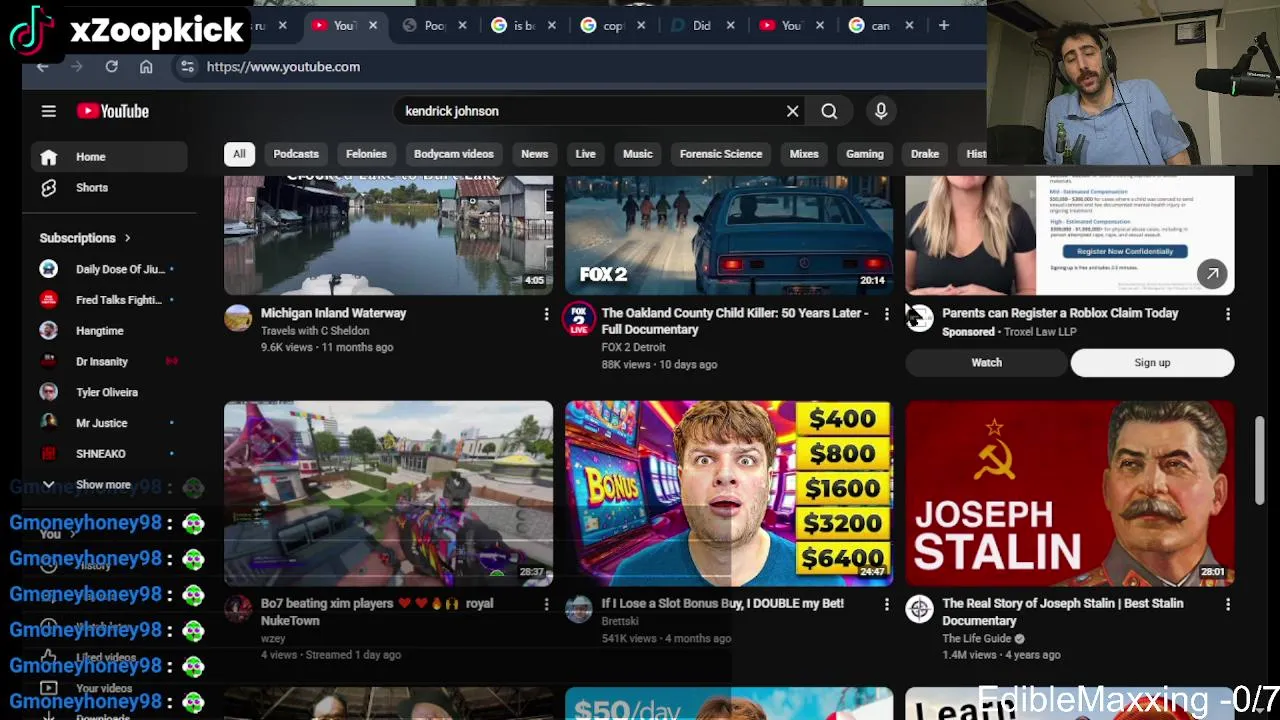Open options for Bo7 beating xim players video

point(546,604)
